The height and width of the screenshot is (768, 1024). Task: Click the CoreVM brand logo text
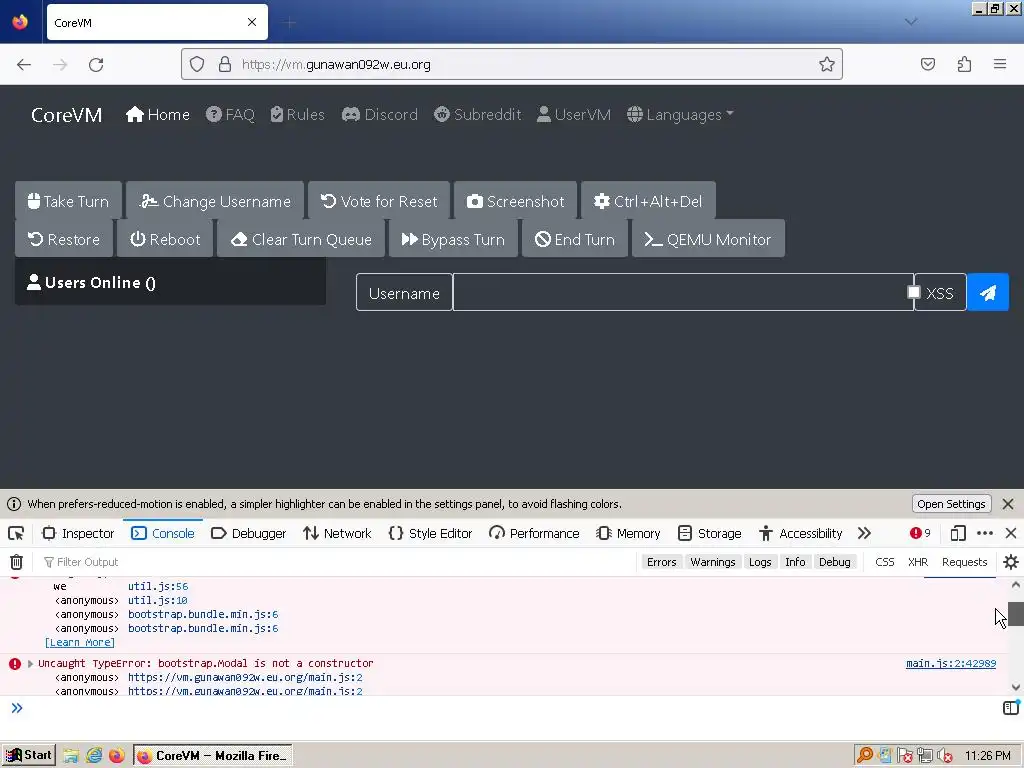click(x=67, y=115)
